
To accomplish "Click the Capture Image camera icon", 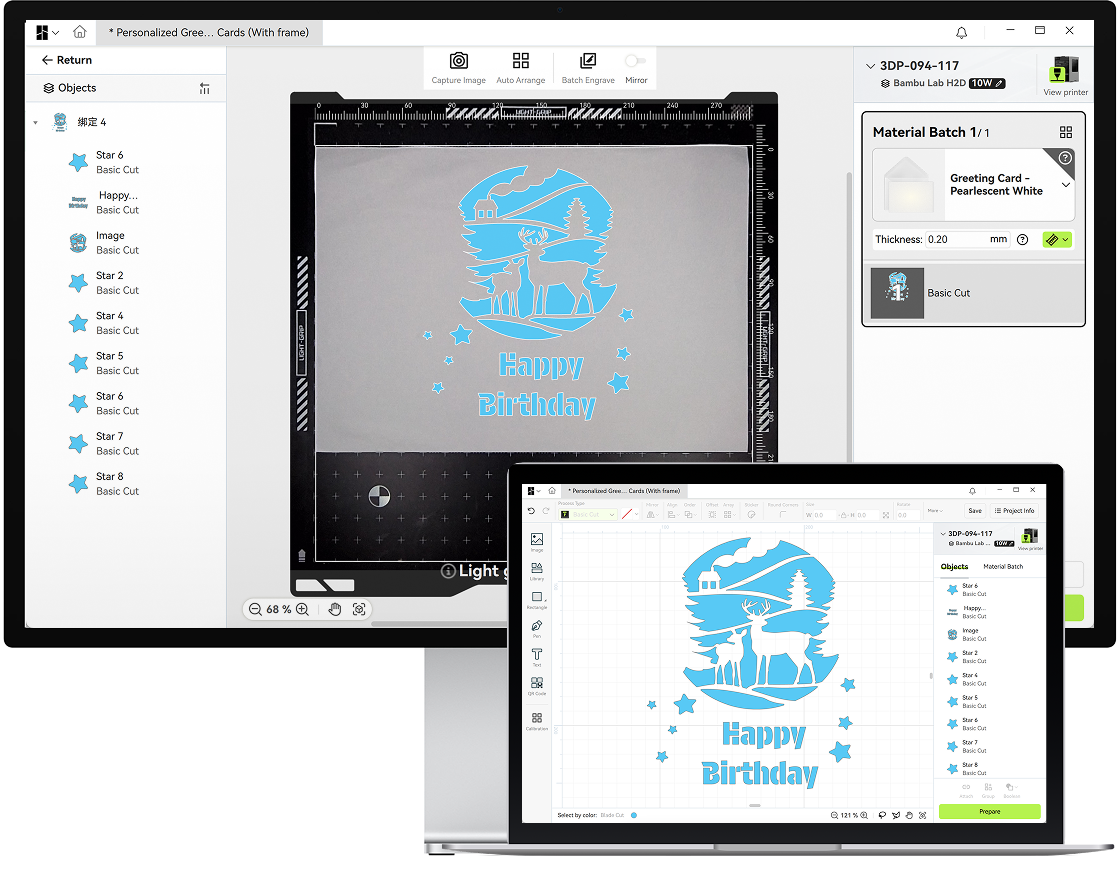I will tap(458, 62).
